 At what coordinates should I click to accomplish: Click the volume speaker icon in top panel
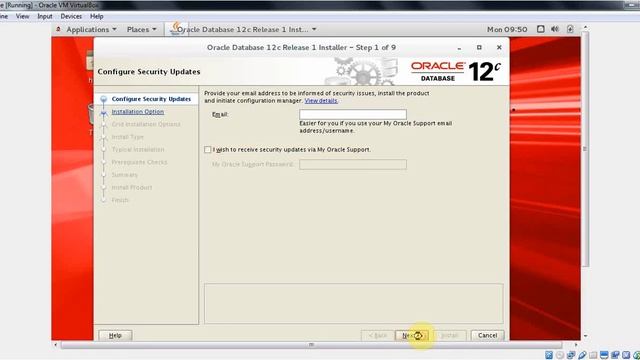click(555, 29)
